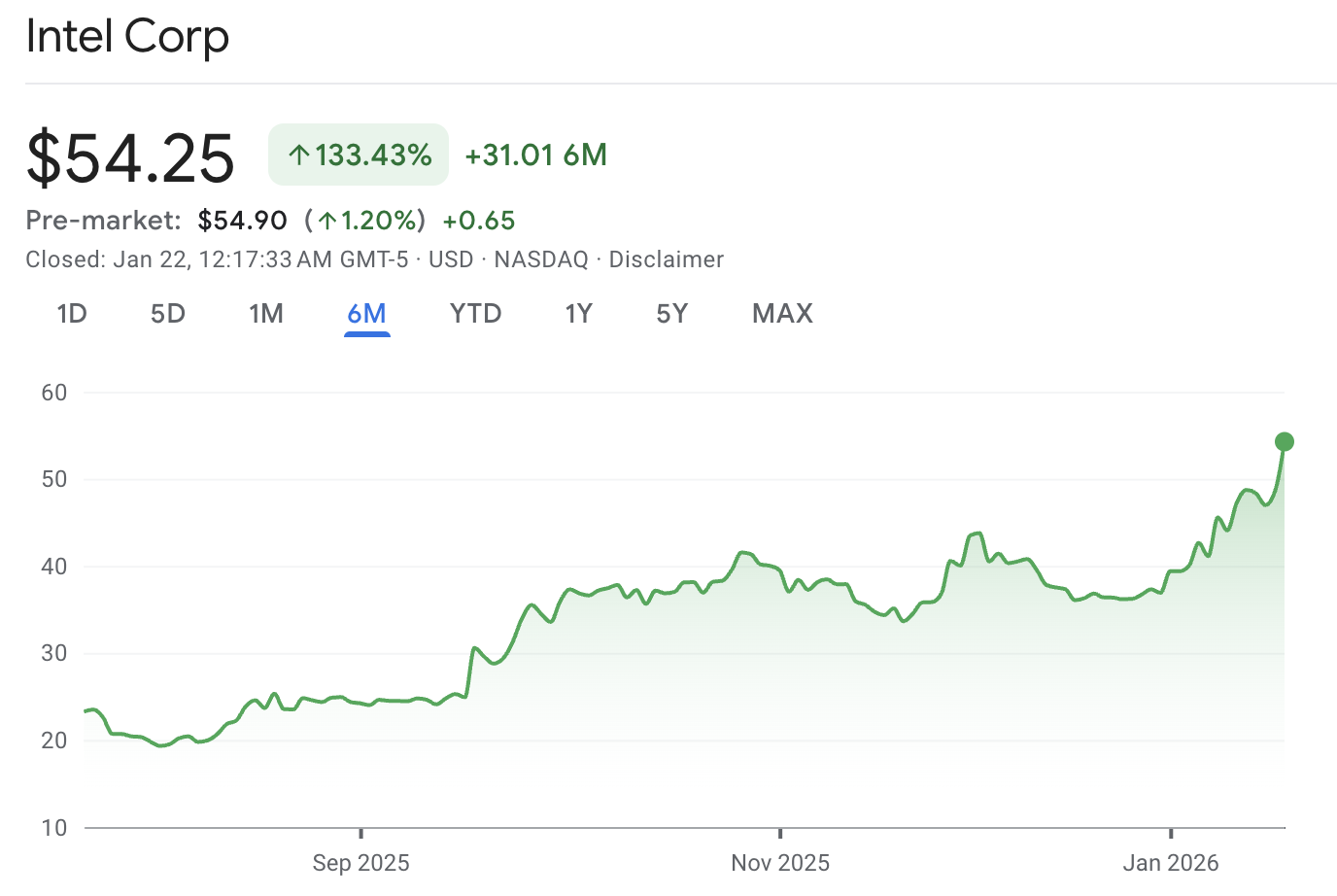The image size is (1337, 896).
Task: Click the Intel Corp title
Action: point(128,36)
